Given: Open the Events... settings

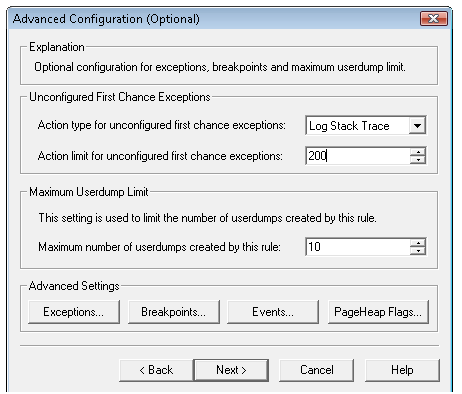Looking at the screenshot, I should (x=273, y=312).
